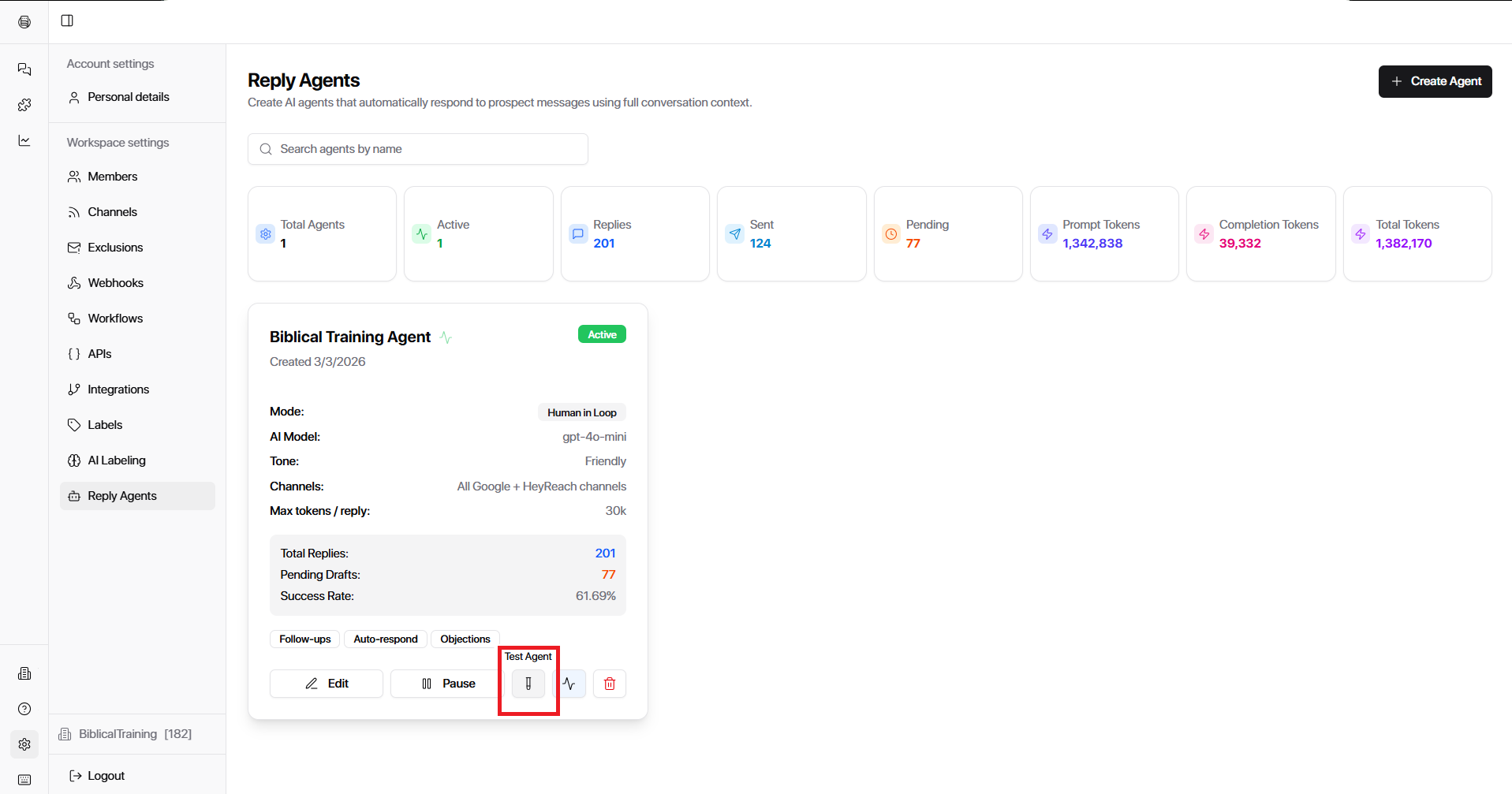Focus the Search agents by name field
Image resolution: width=1512 pixels, height=794 pixels.
418,149
